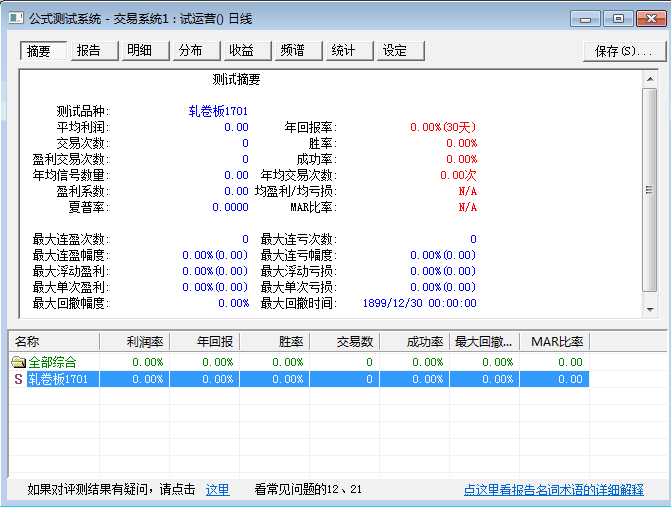Sort by the 成功率 column header
The width and height of the screenshot is (671, 507).
[x=415, y=341]
